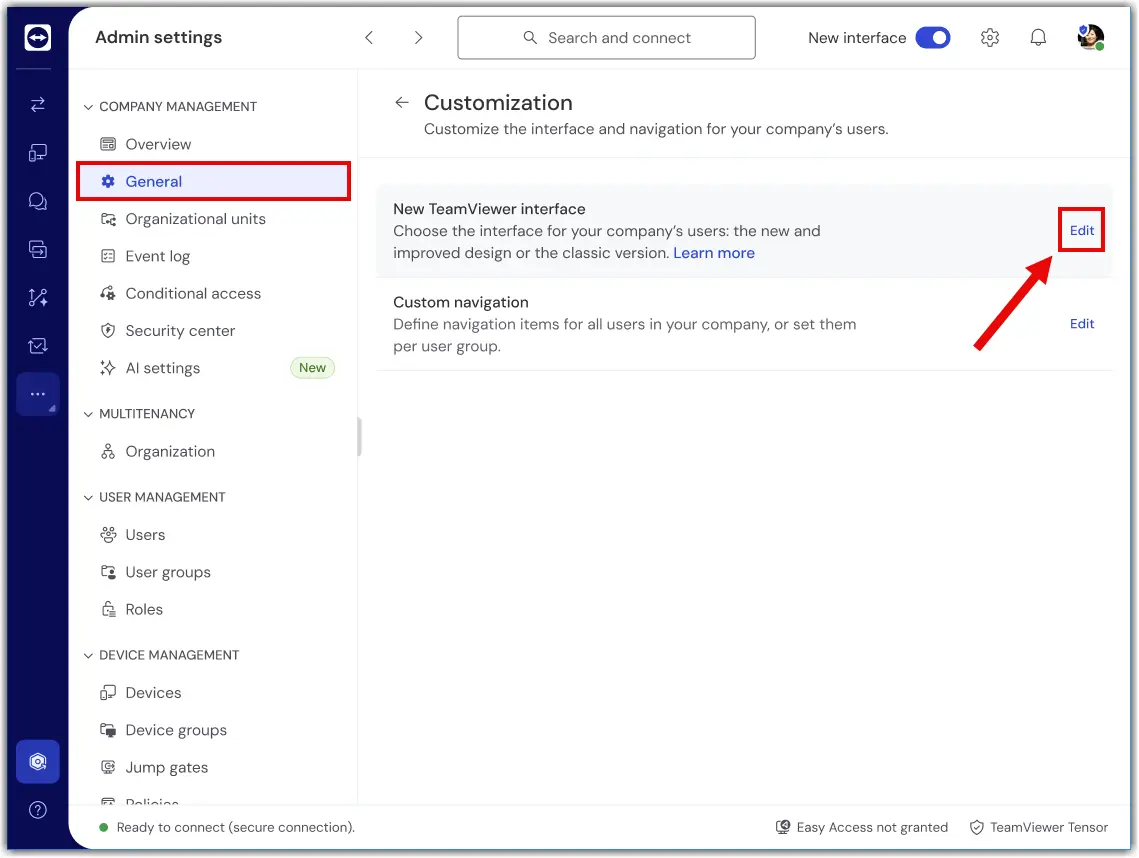Click the Easy Access not granted status
This screenshot has height=858, width=1139.
[862, 827]
